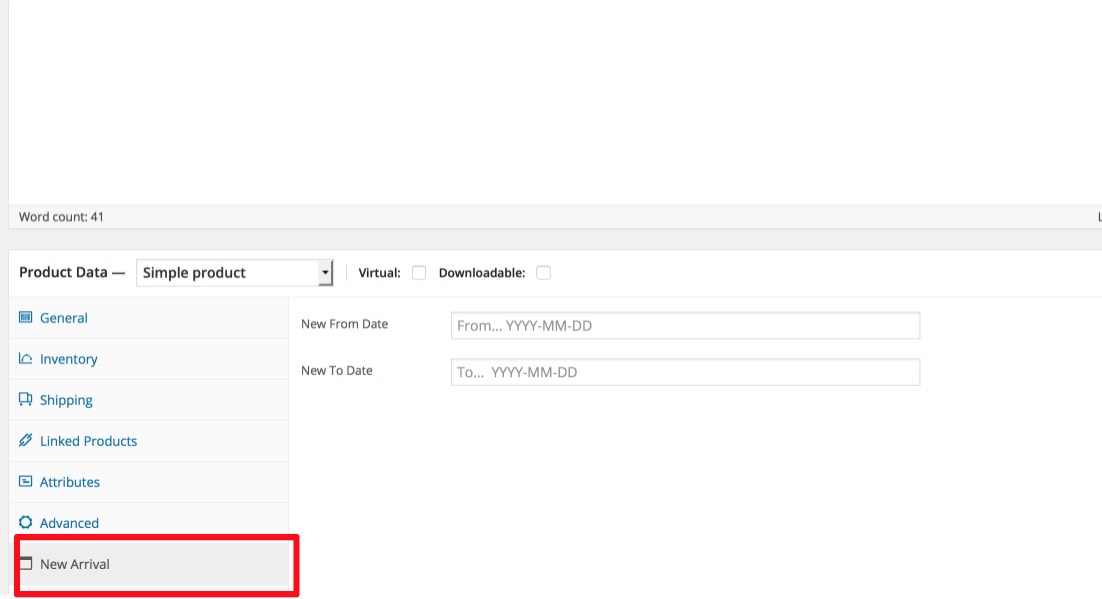Click the Advanced gear icon

click(x=25, y=522)
